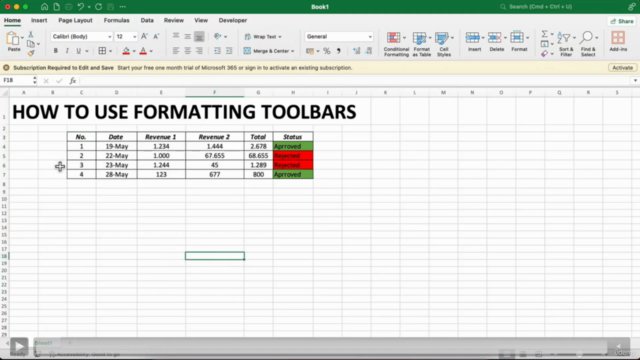Expand the formula bar chevron

[x=635, y=80]
